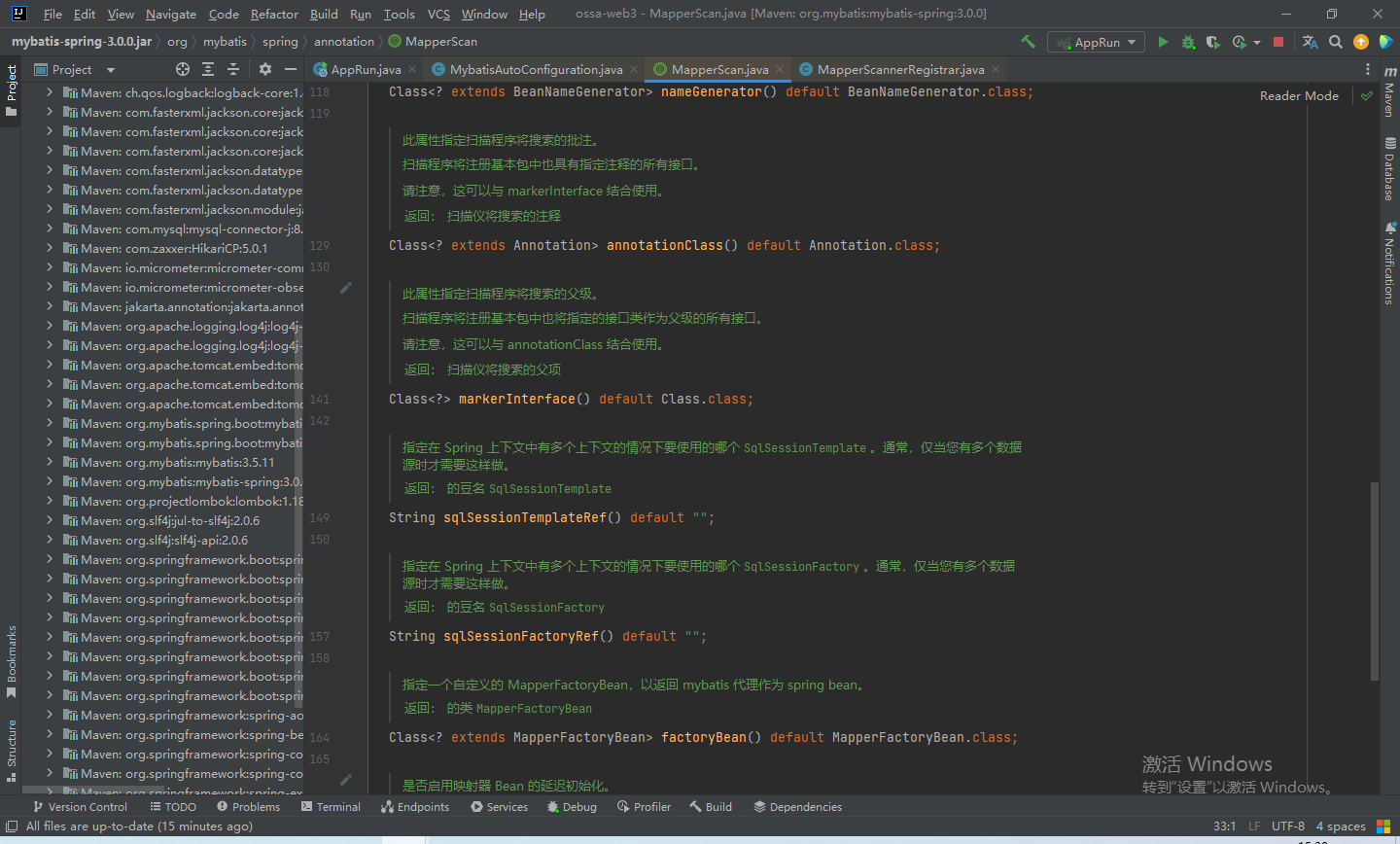
Task: Select Maven: org.slf4j:jul-to-slf4j:2.0.6 row
Action: click(162, 520)
